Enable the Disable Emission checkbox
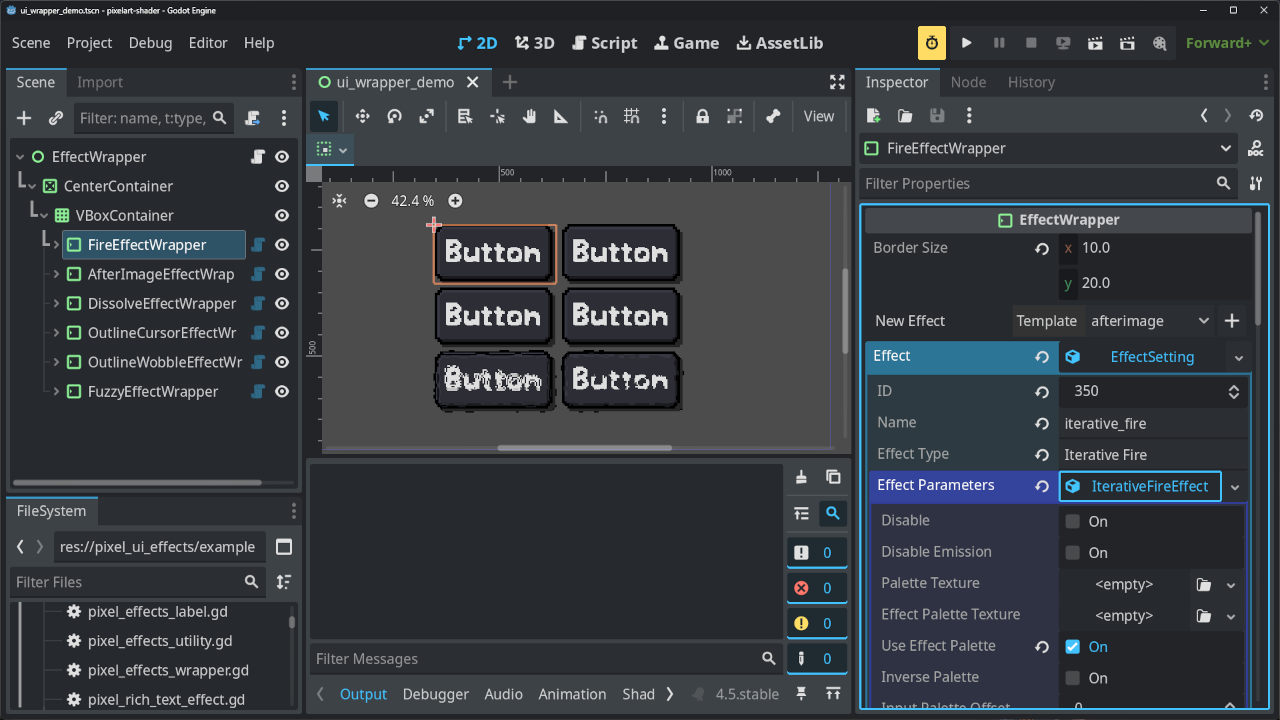The height and width of the screenshot is (720, 1280). (1072, 553)
